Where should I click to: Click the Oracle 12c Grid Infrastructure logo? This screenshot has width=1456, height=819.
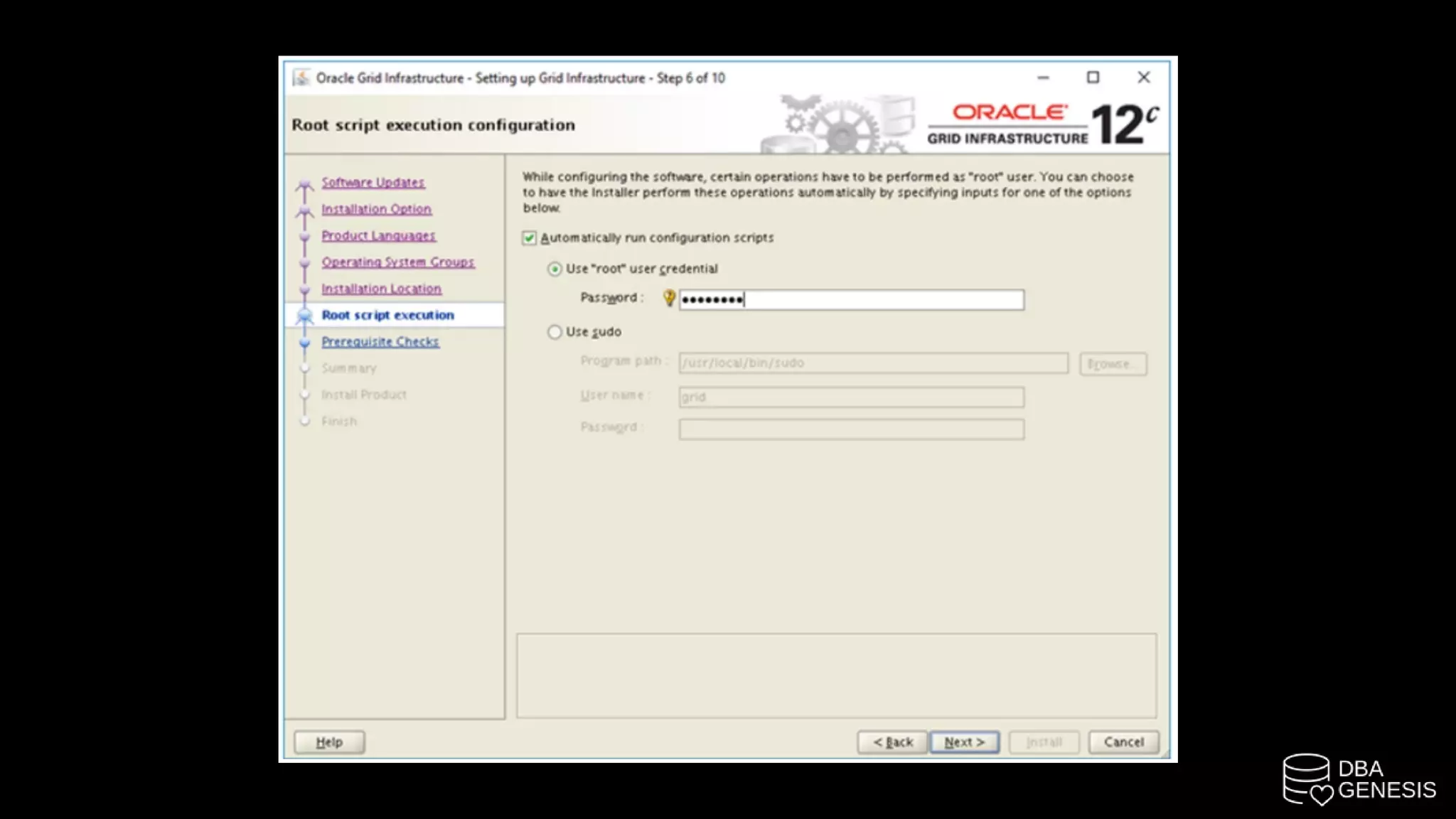point(1042,124)
